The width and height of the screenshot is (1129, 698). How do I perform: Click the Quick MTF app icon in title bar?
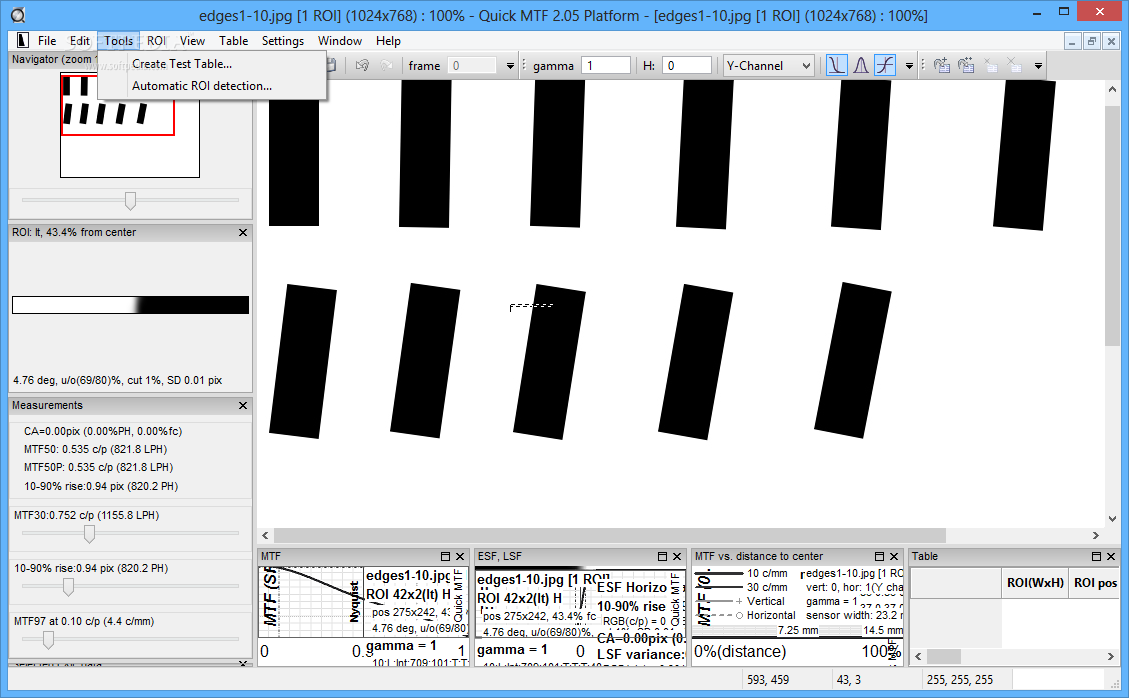pyautogui.click(x=19, y=15)
